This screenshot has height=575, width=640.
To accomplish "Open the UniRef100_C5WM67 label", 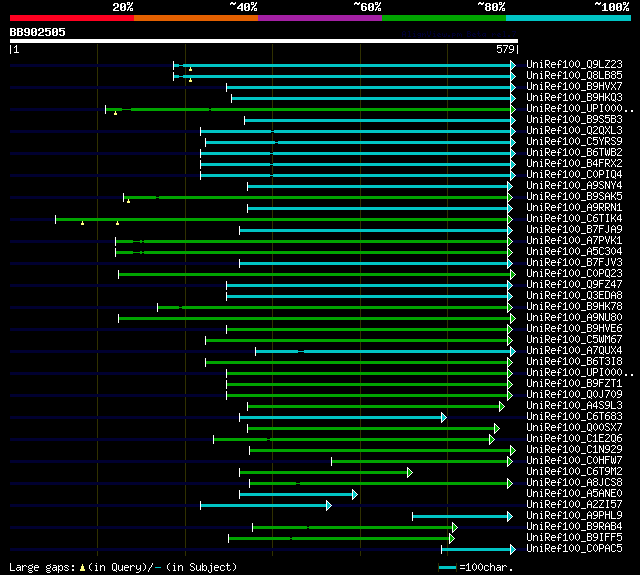I will click(574, 340).
